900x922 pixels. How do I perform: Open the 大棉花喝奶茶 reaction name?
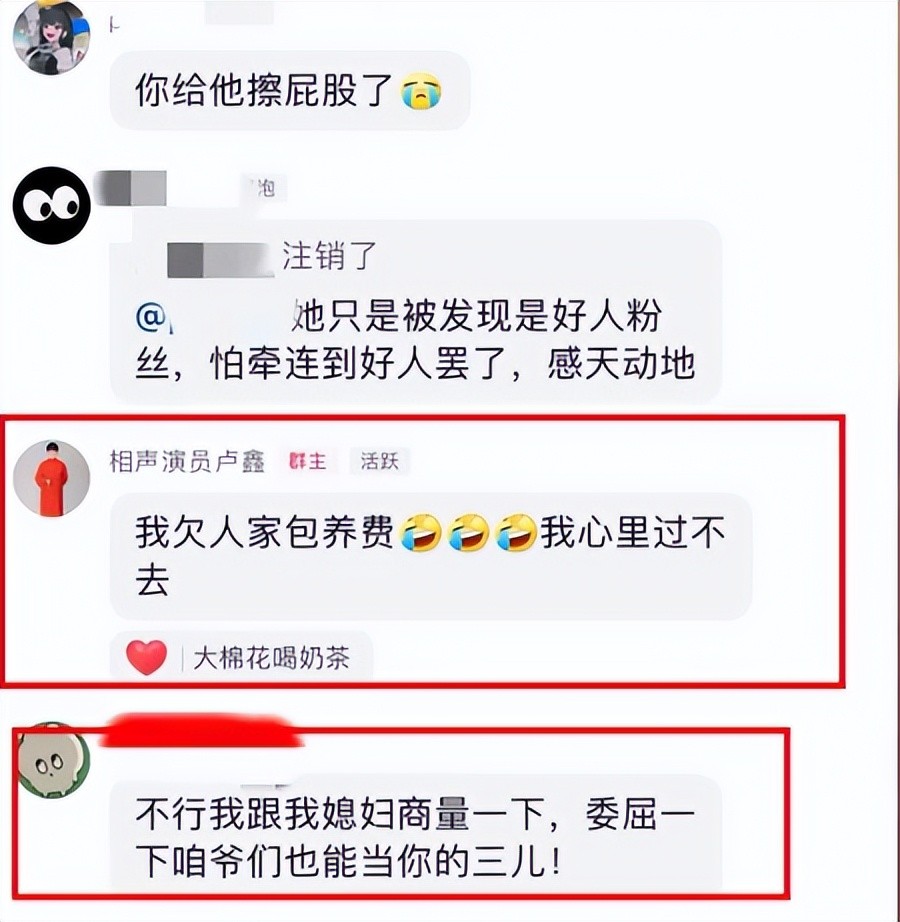click(272, 658)
